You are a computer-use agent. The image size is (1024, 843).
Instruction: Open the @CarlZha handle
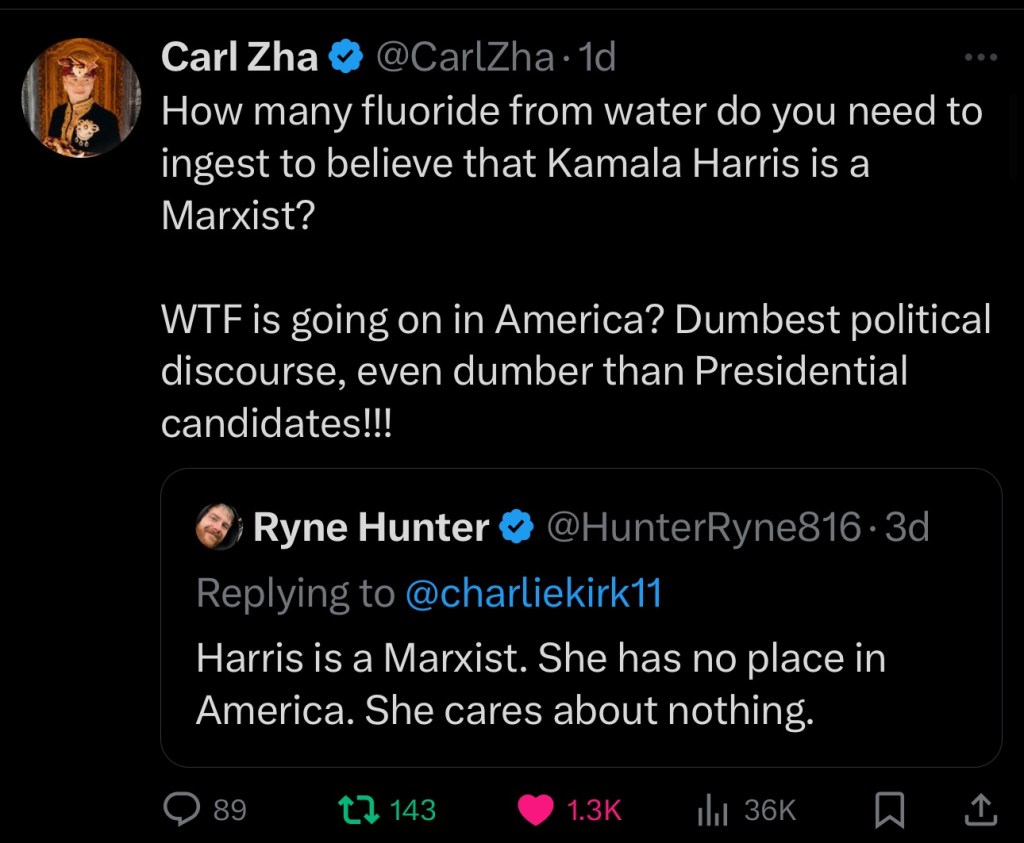coord(464,58)
